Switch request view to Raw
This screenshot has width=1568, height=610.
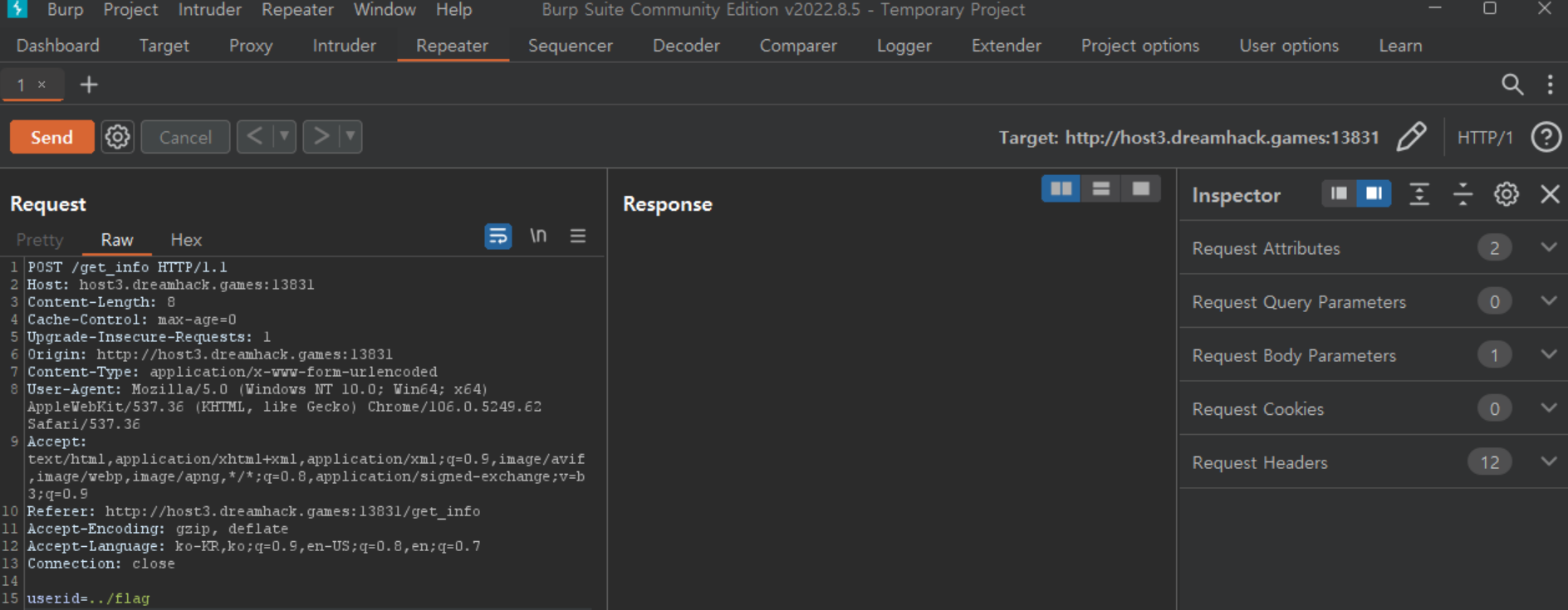coord(117,240)
